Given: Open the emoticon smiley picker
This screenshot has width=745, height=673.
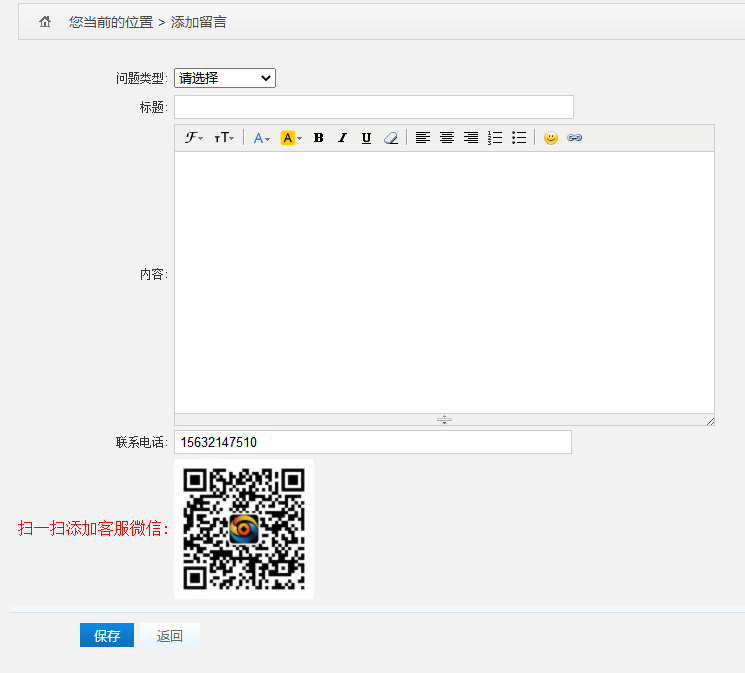Looking at the screenshot, I should (x=550, y=138).
